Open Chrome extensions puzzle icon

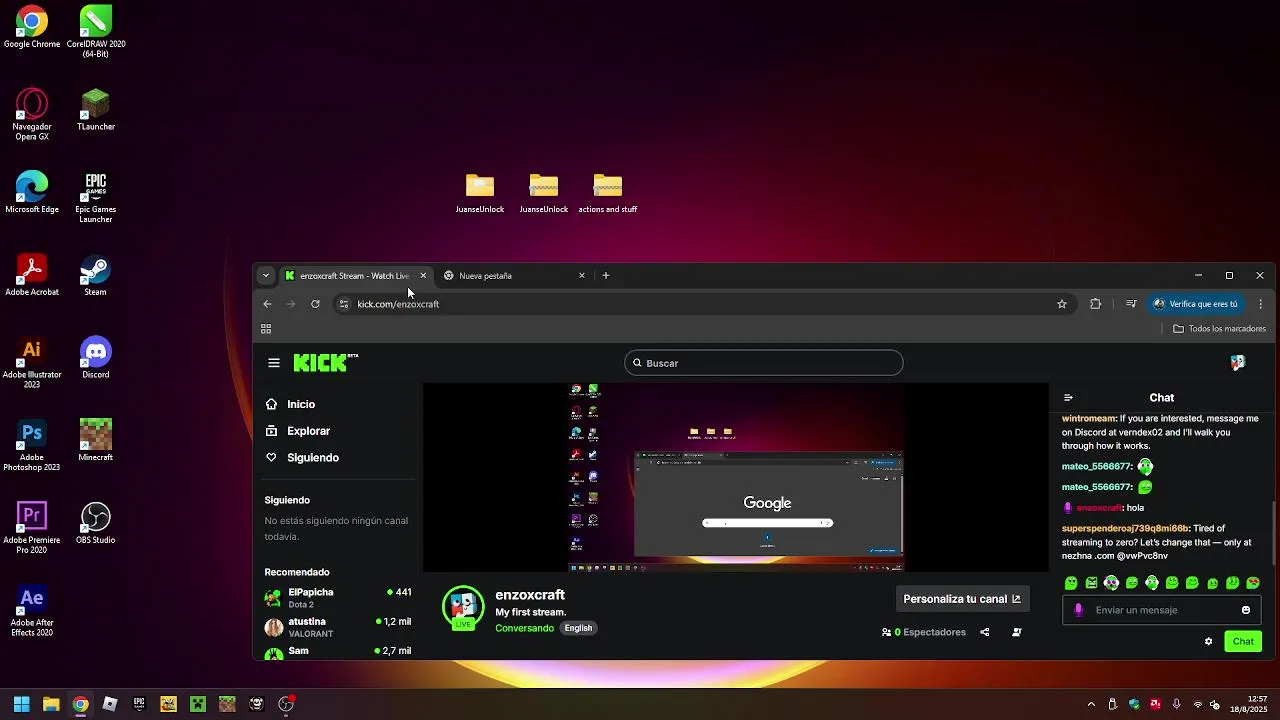pos(1096,304)
